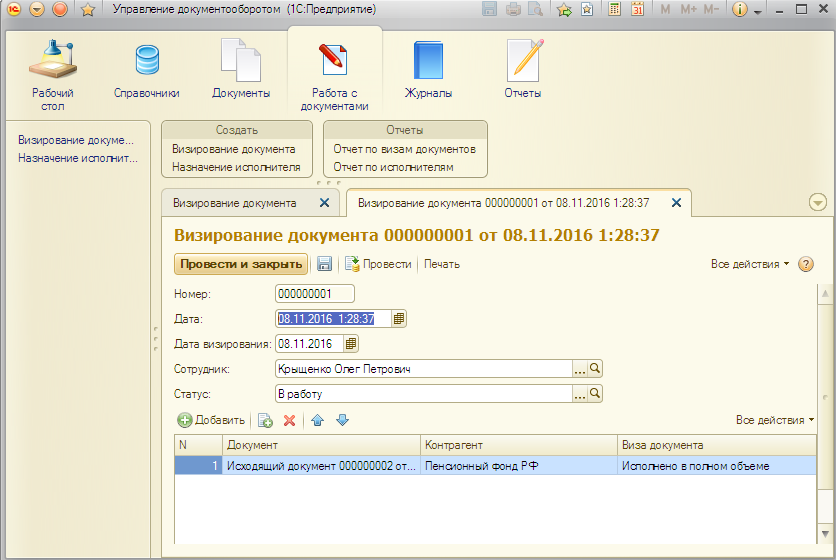The image size is (836, 560).
Task: Open the Рабочий стол section
Action: pyautogui.click(x=53, y=75)
